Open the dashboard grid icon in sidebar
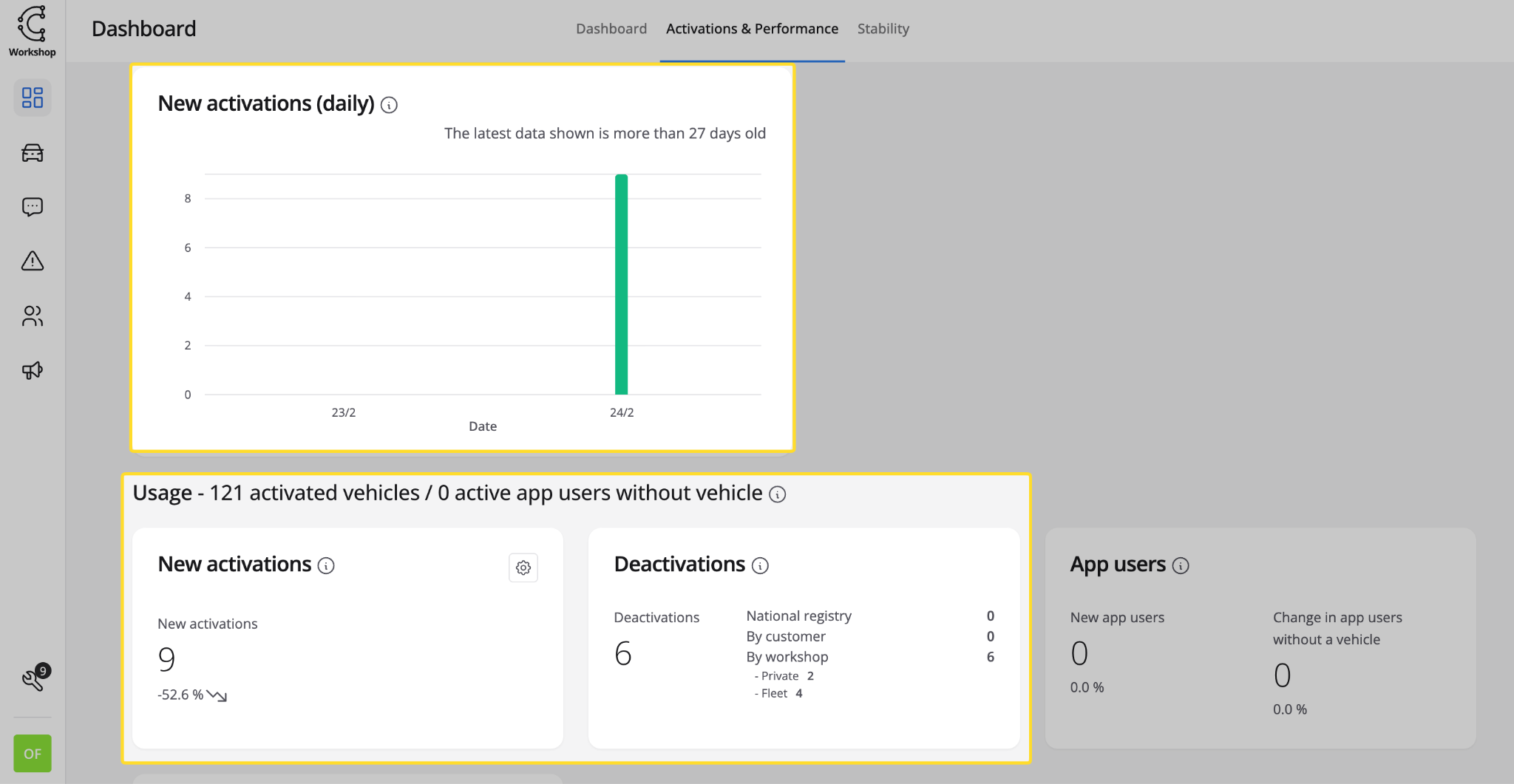 click(x=33, y=98)
